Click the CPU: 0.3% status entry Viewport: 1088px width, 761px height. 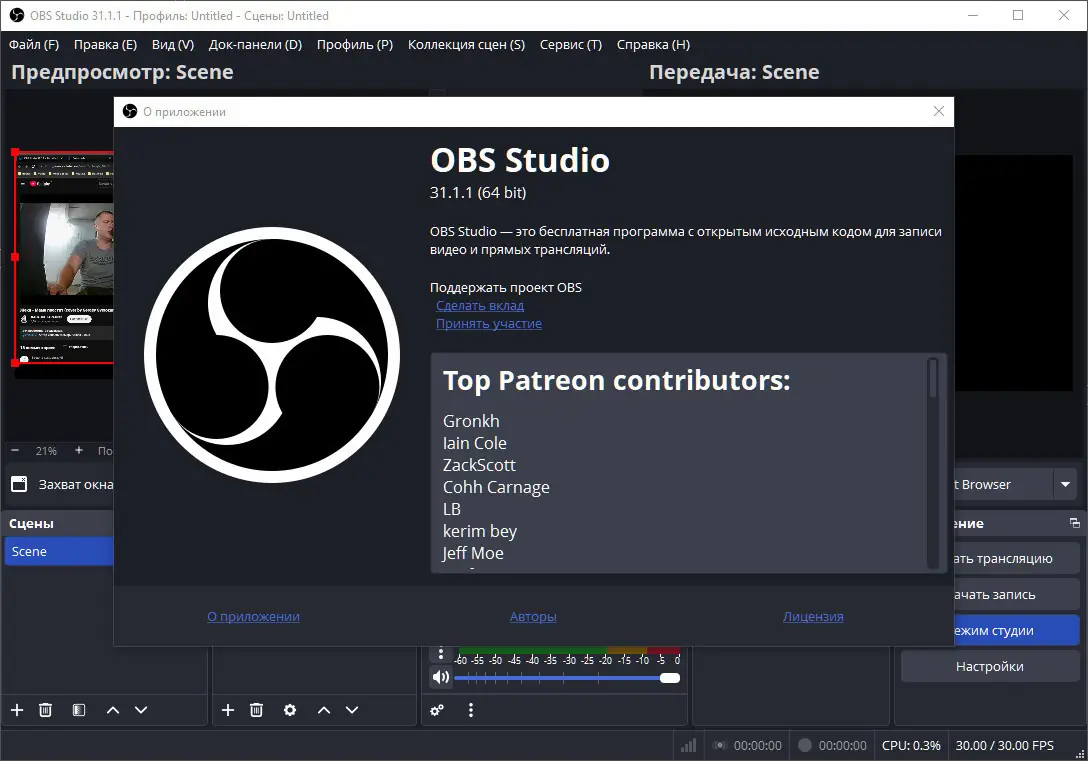click(911, 745)
